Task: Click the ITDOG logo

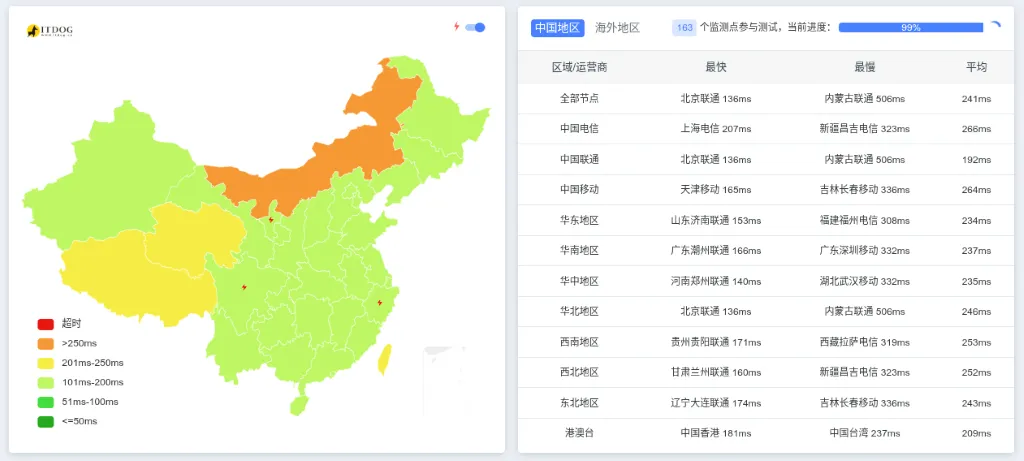Action: pyautogui.click(x=49, y=31)
